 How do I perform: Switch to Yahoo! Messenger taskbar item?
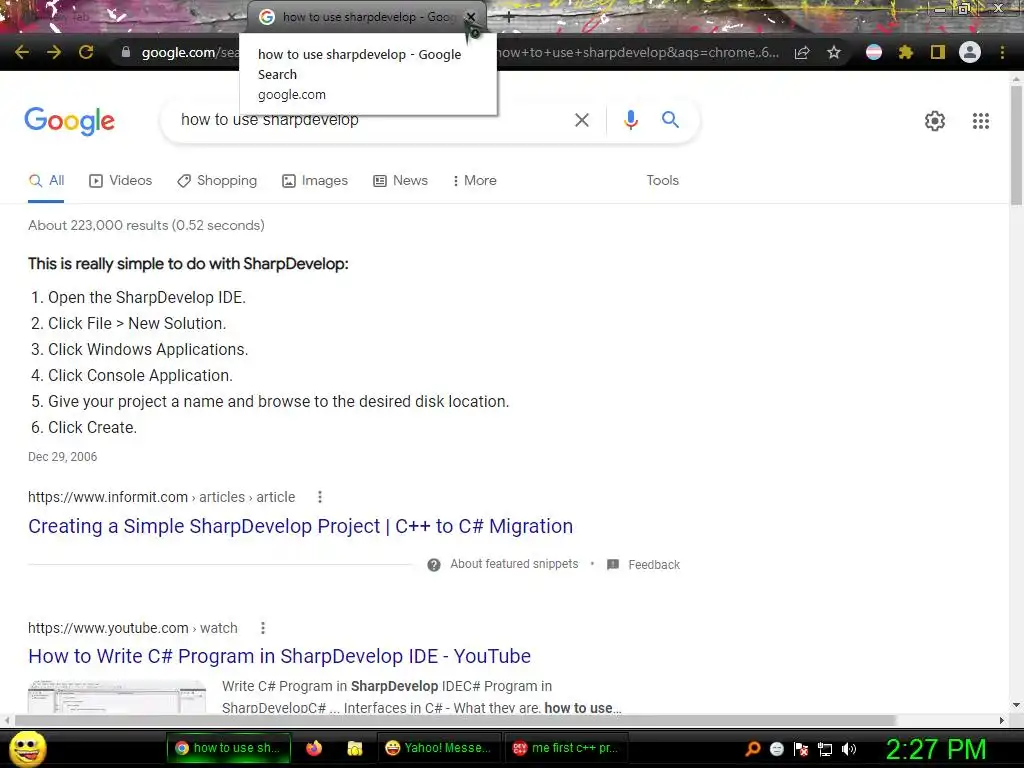pyautogui.click(x=438, y=748)
